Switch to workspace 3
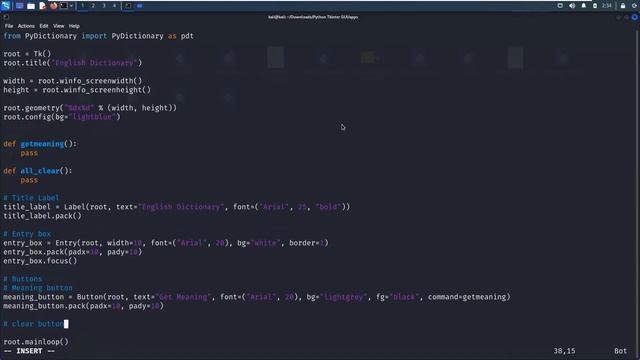This screenshot has height=360, width=640. pyautogui.click(x=104, y=6)
